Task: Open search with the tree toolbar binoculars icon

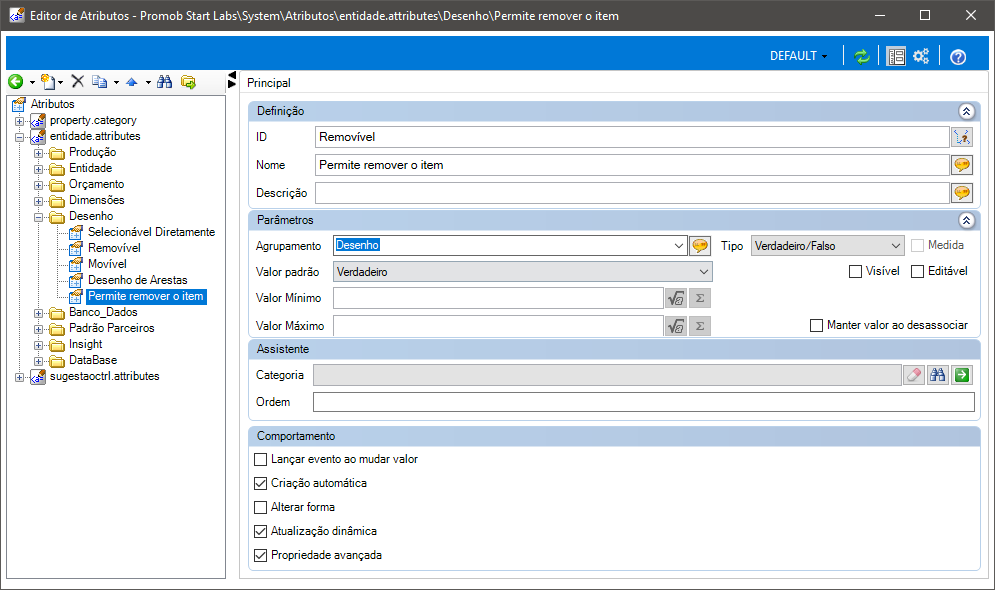Action: click(x=164, y=81)
